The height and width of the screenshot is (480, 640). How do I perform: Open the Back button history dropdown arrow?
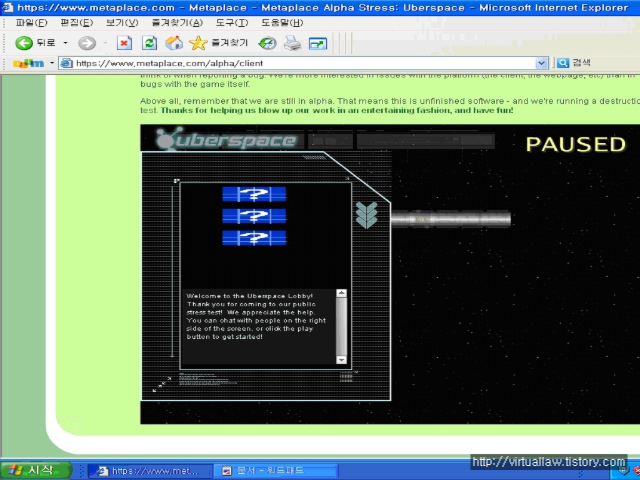pos(65,43)
